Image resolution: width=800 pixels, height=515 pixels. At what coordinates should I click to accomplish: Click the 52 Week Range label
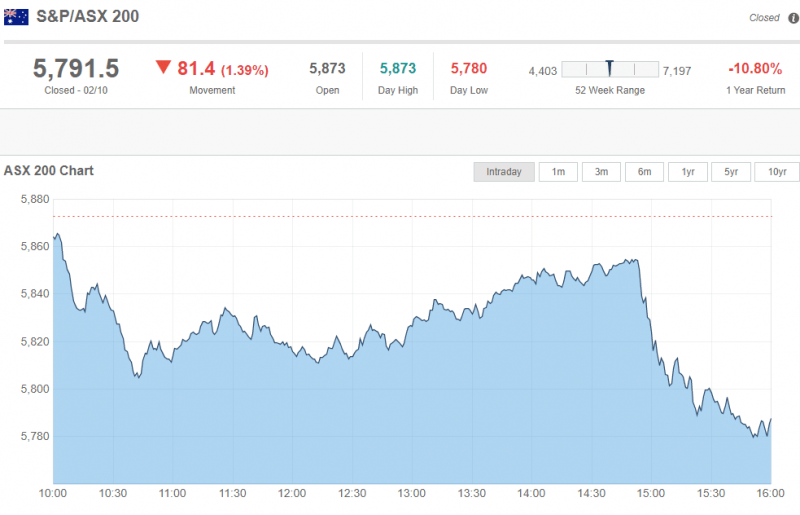point(610,90)
